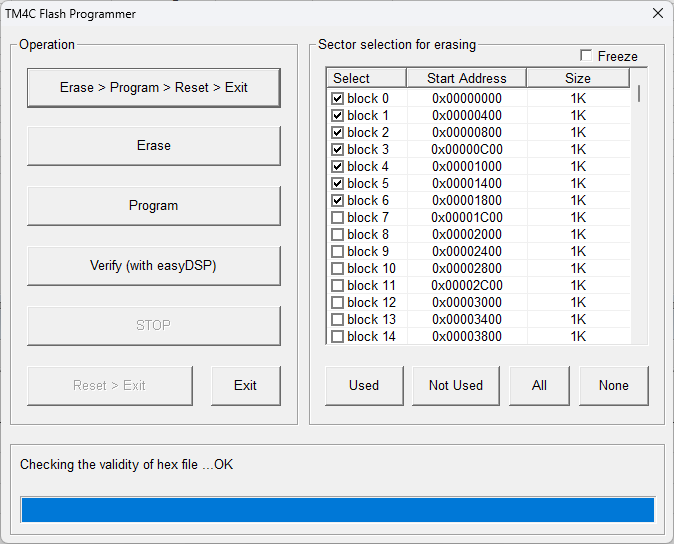Click Verify (with easyDSP) button
The image size is (674, 544).
point(154,266)
